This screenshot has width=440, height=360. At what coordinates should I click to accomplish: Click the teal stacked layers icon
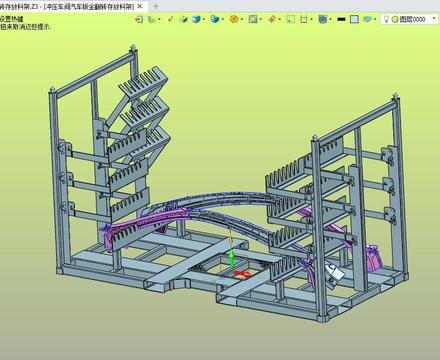click(367, 19)
